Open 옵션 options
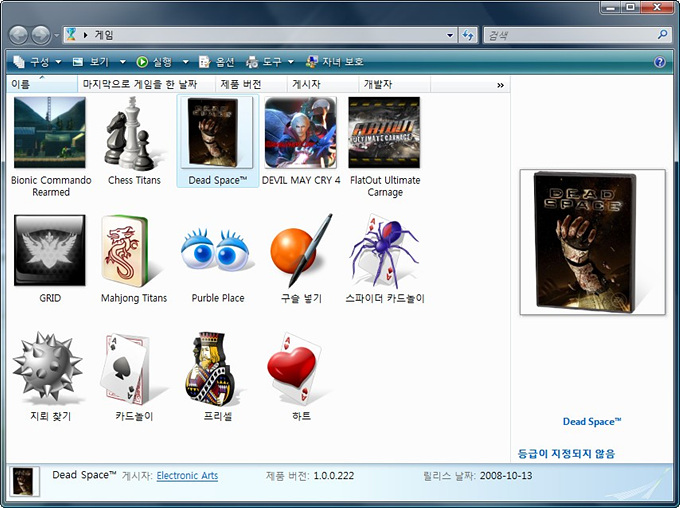 pos(216,62)
